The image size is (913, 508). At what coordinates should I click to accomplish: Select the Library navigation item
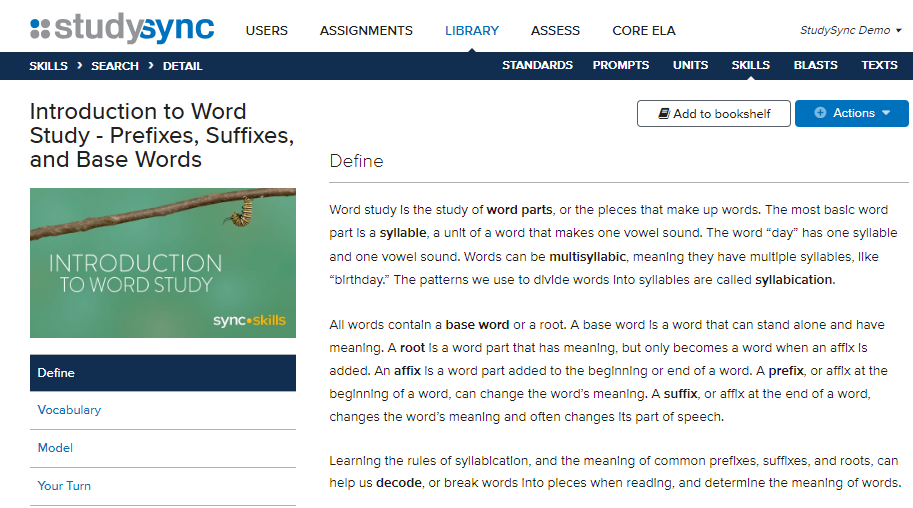click(x=472, y=30)
